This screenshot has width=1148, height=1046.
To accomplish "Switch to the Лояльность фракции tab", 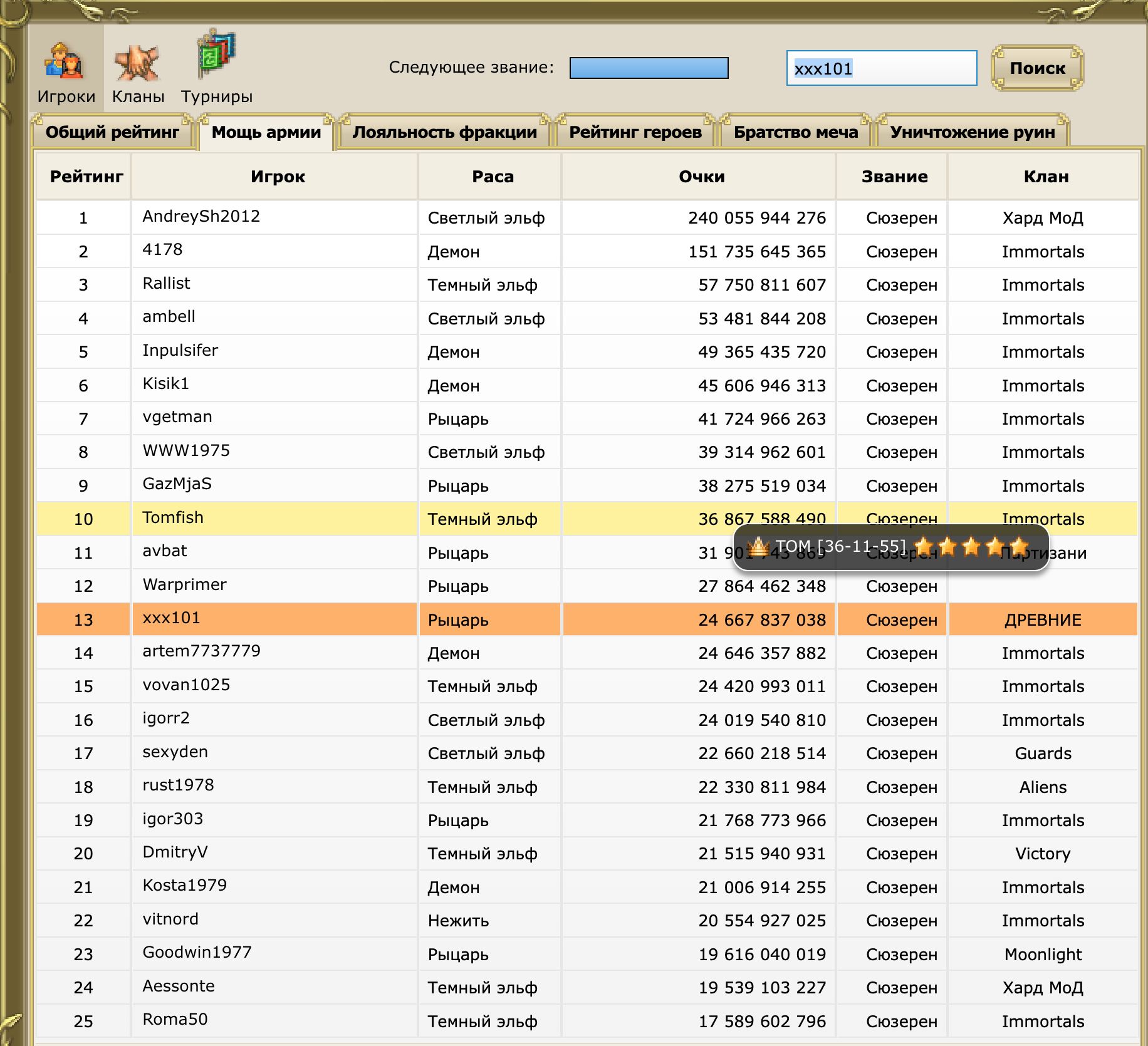I will coord(445,132).
